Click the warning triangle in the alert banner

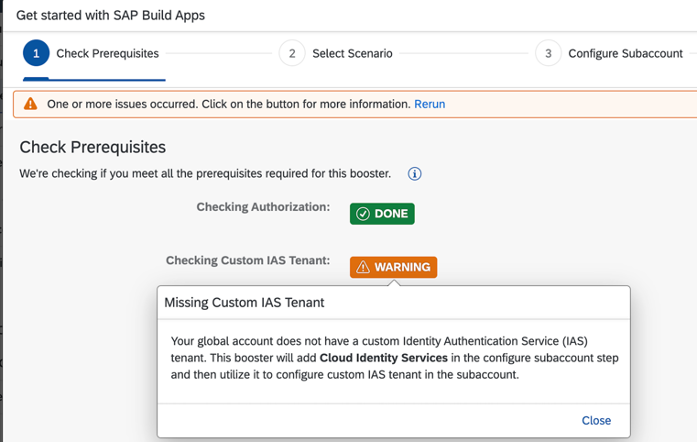coord(31,104)
